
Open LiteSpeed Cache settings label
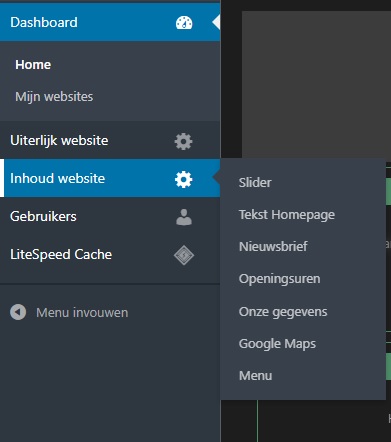(61, 255)
